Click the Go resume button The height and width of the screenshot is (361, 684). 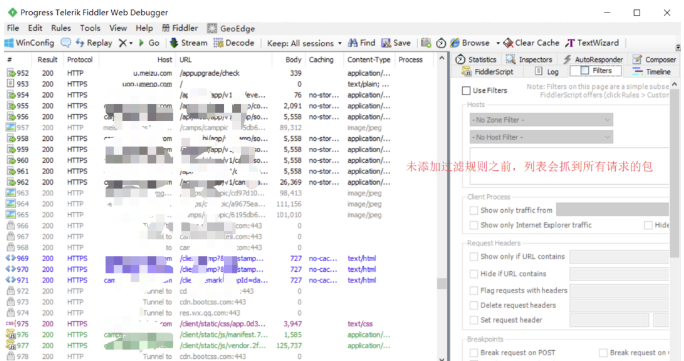[x=149, y=43]
